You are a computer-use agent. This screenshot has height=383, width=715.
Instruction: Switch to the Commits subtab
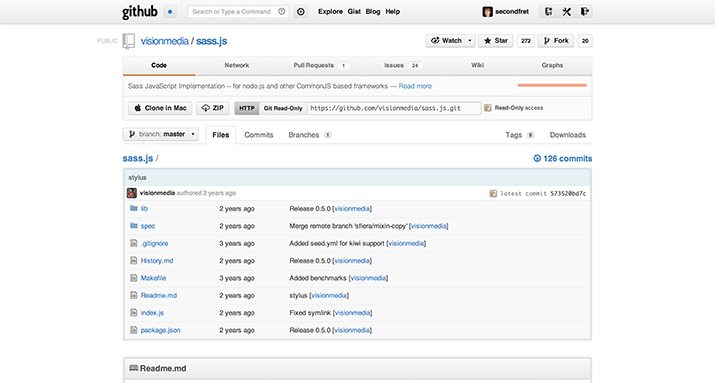click(259, 135)
